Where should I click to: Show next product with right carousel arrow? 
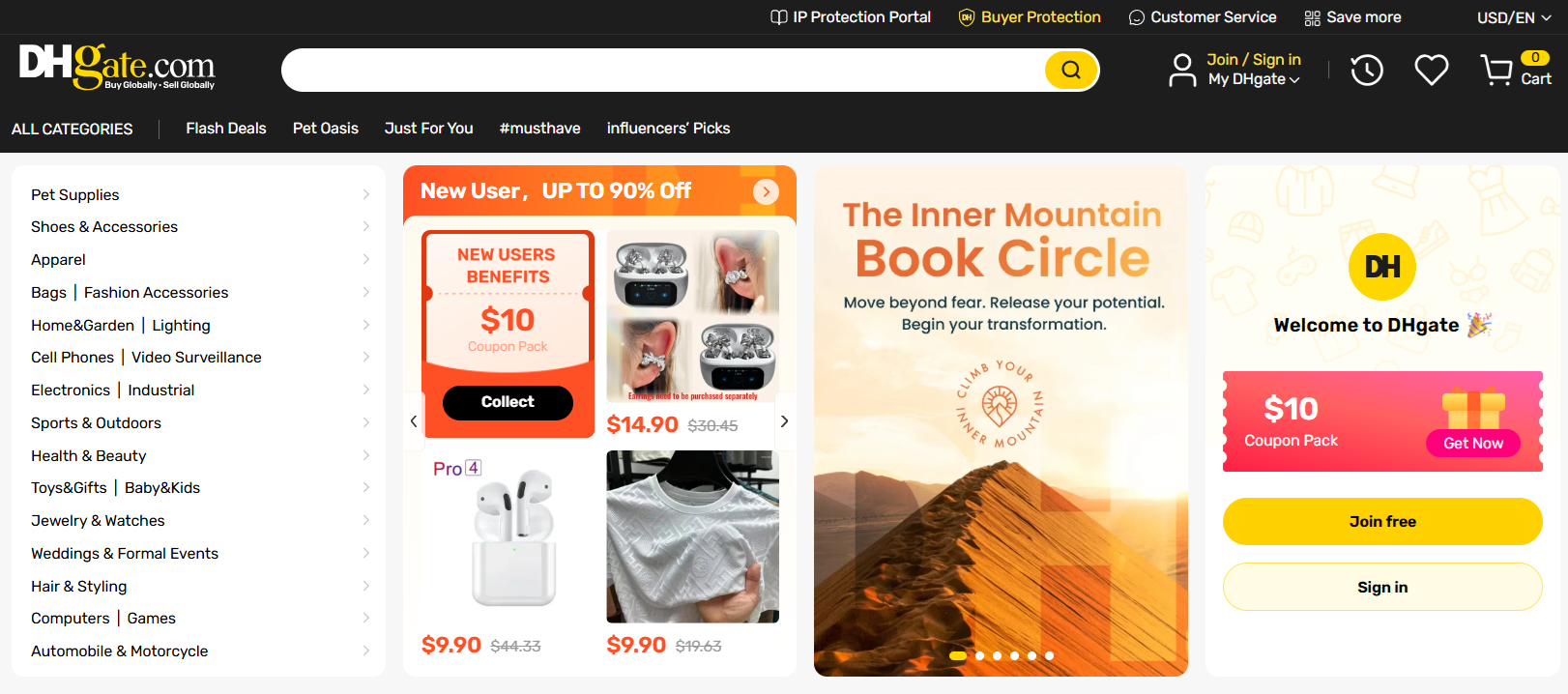[784, 421]
